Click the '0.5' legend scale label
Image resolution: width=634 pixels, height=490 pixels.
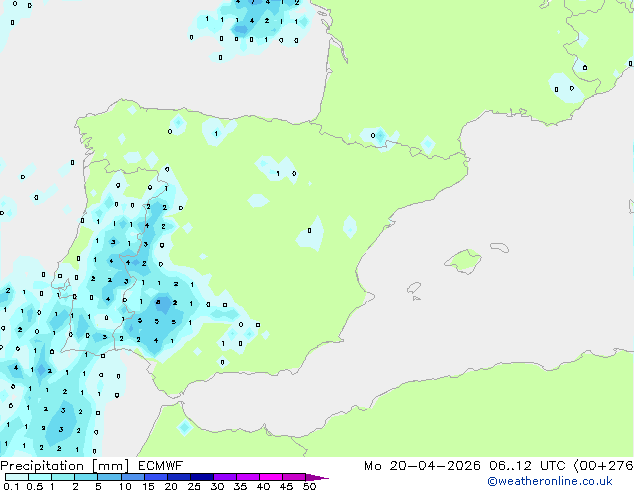[x=34, y=486]
